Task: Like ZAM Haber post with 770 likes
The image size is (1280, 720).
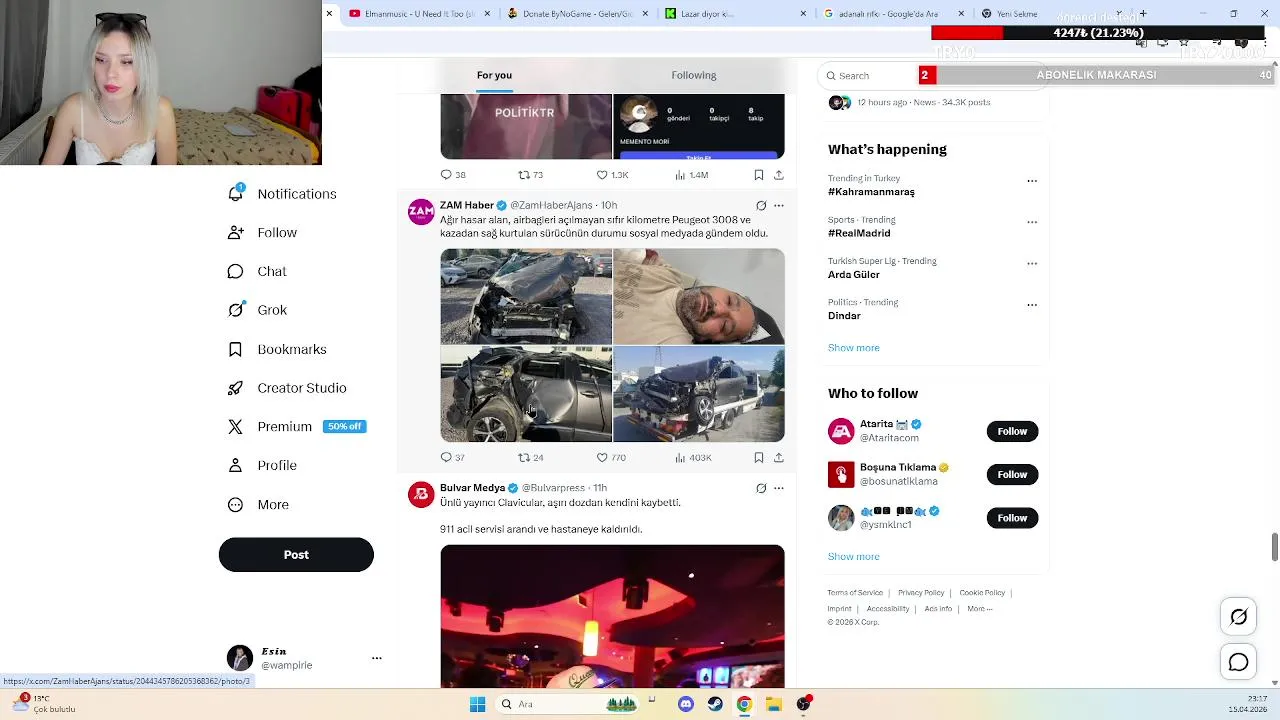Action: (x=602, y=457)
